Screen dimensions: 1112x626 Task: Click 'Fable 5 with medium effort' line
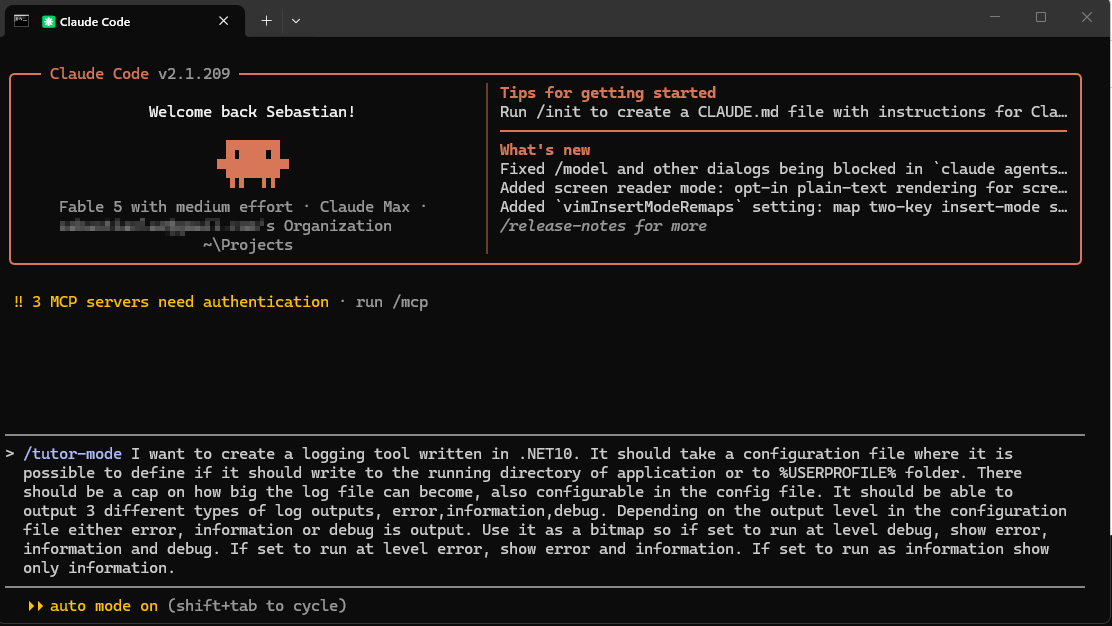(x=243, y=207)
